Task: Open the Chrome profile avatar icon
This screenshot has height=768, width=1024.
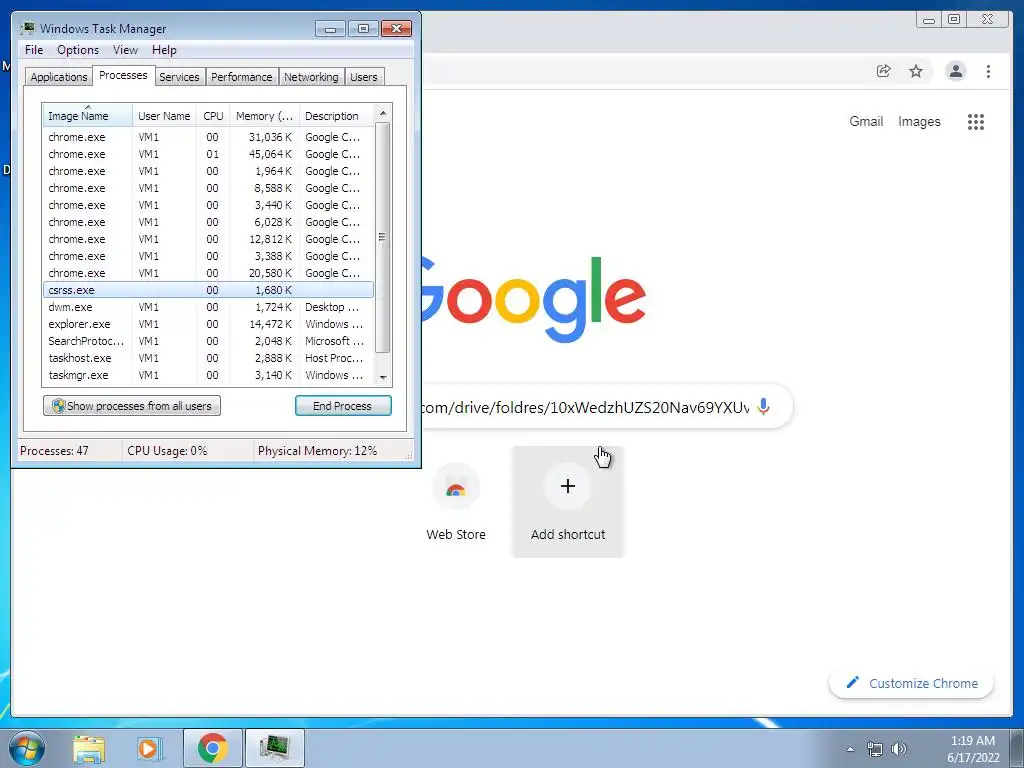Action: pos(955,71)
